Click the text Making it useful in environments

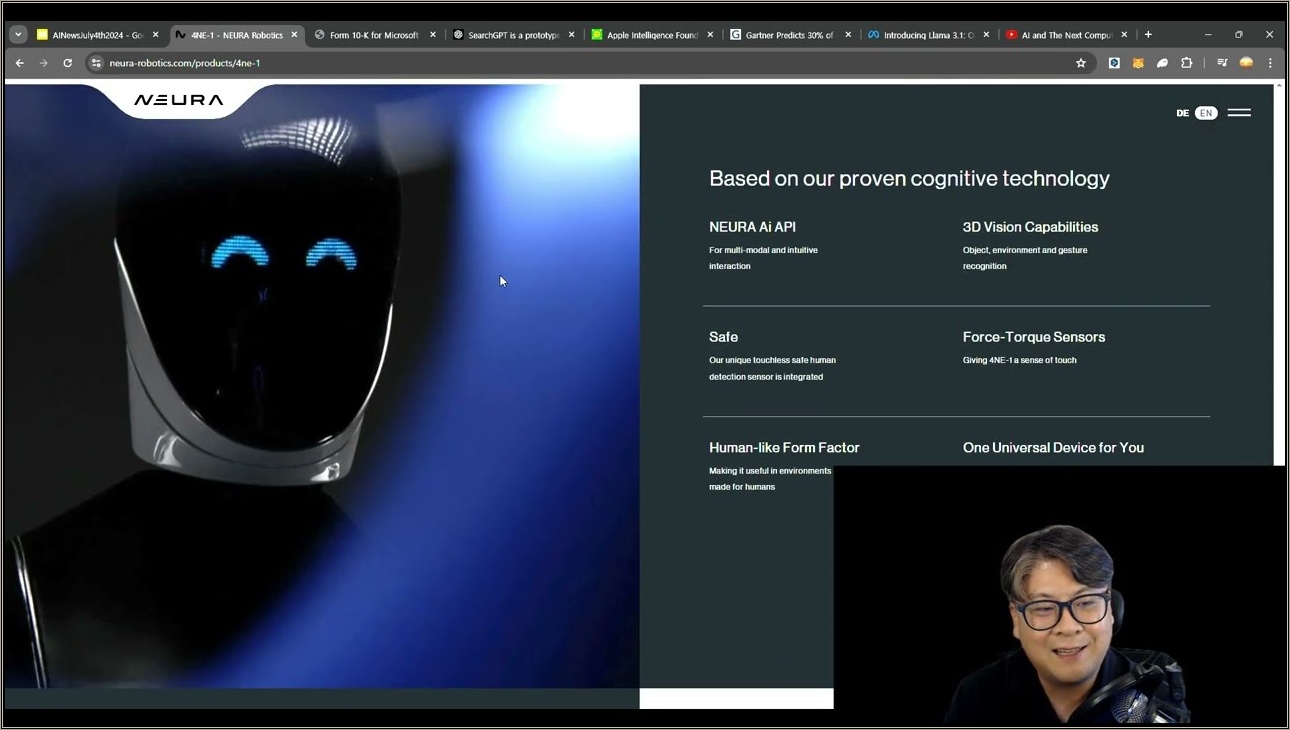[x=770, y=471]
